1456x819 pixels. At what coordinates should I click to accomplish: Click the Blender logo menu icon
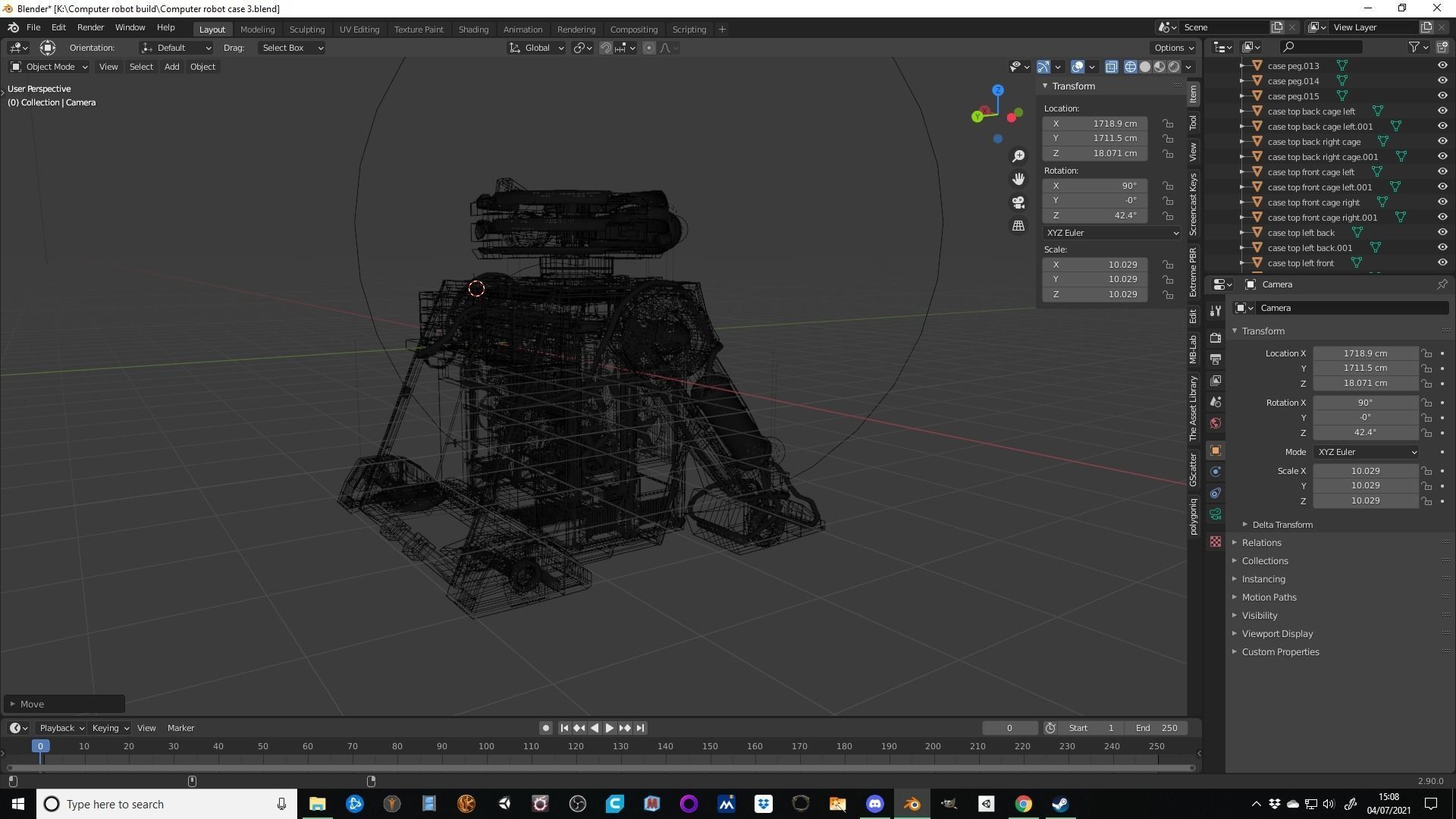click(x=13, y=27)
